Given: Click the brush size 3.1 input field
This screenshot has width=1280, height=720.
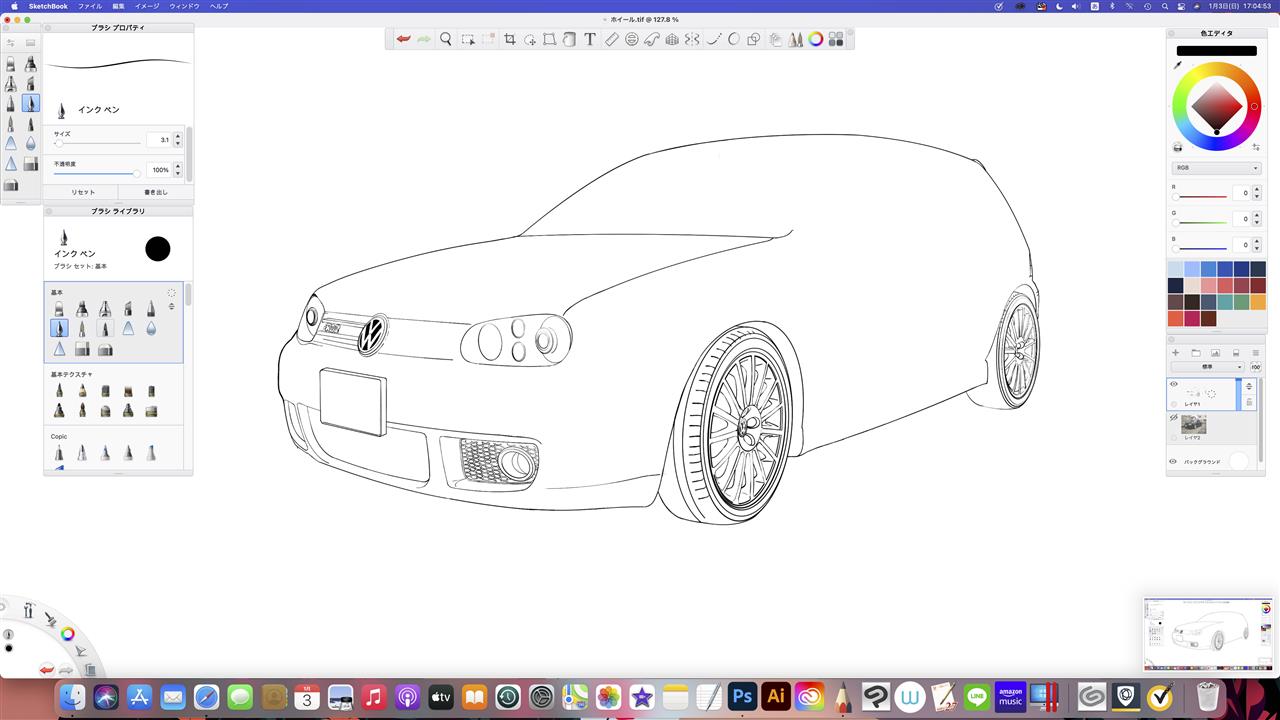Looking at the screenshot, I should point(159,140).
